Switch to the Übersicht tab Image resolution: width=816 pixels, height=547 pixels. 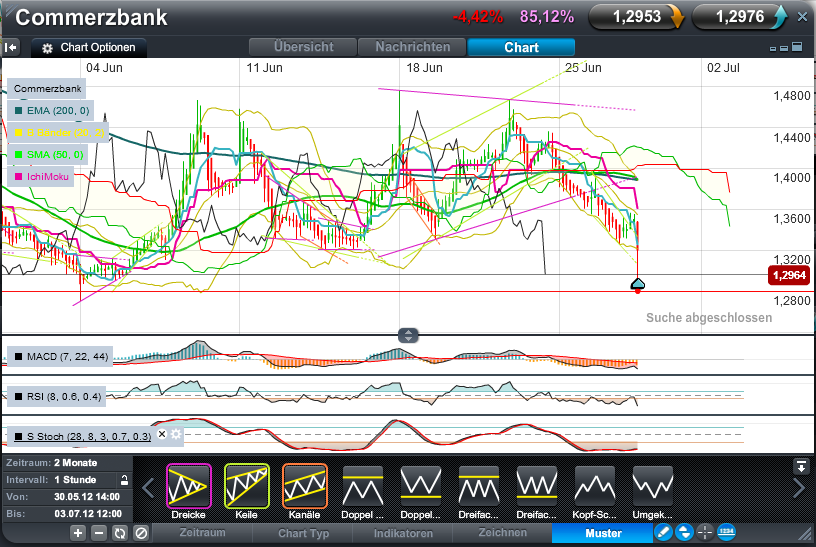[x=303, y=47]
